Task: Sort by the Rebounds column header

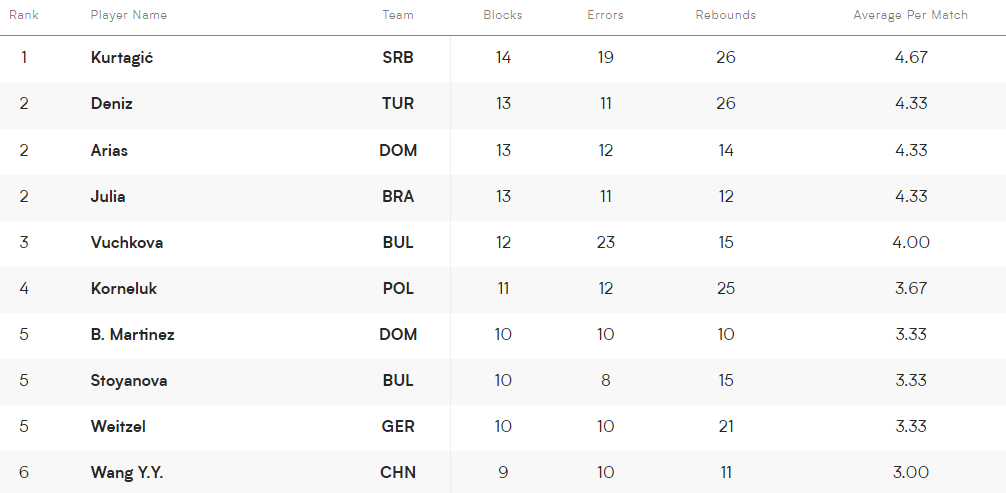Action: (x=726, y=15)
